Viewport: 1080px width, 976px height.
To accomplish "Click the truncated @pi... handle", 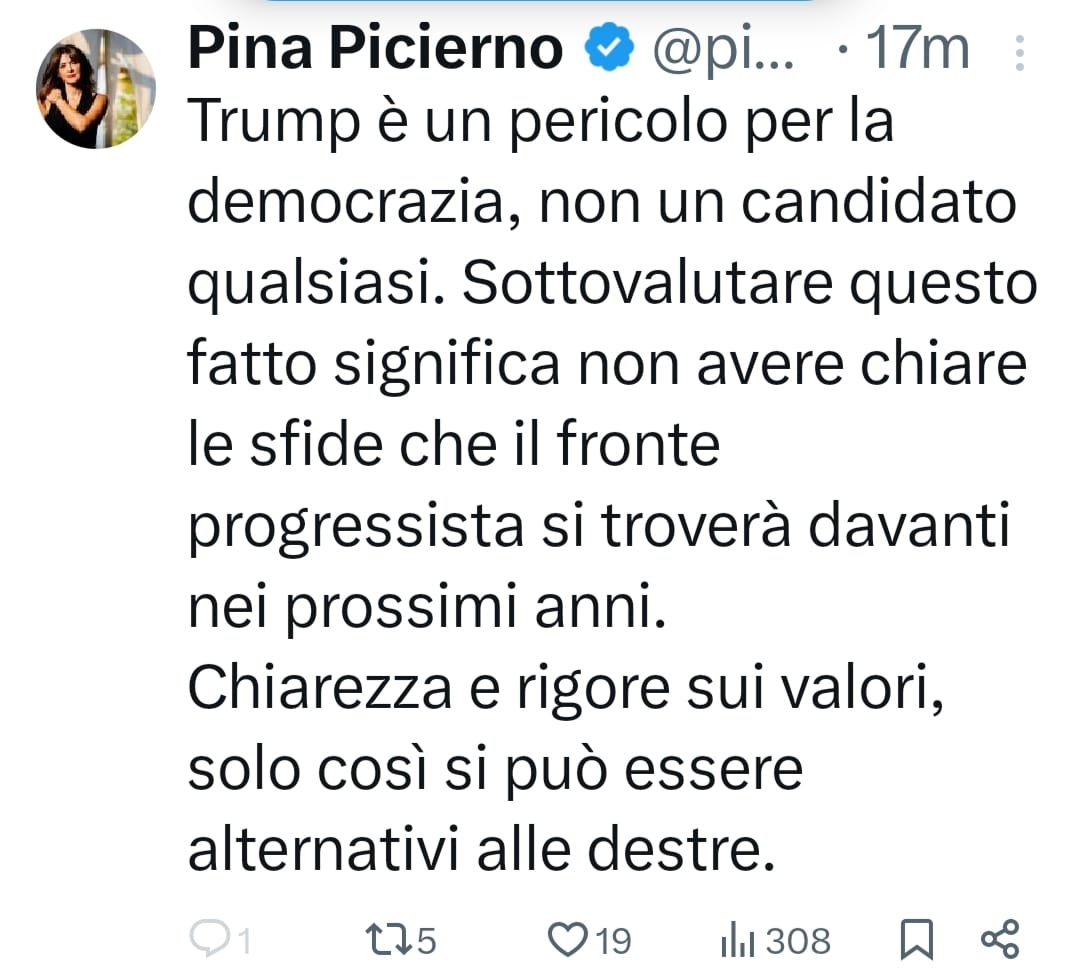I will coord(723,50).
